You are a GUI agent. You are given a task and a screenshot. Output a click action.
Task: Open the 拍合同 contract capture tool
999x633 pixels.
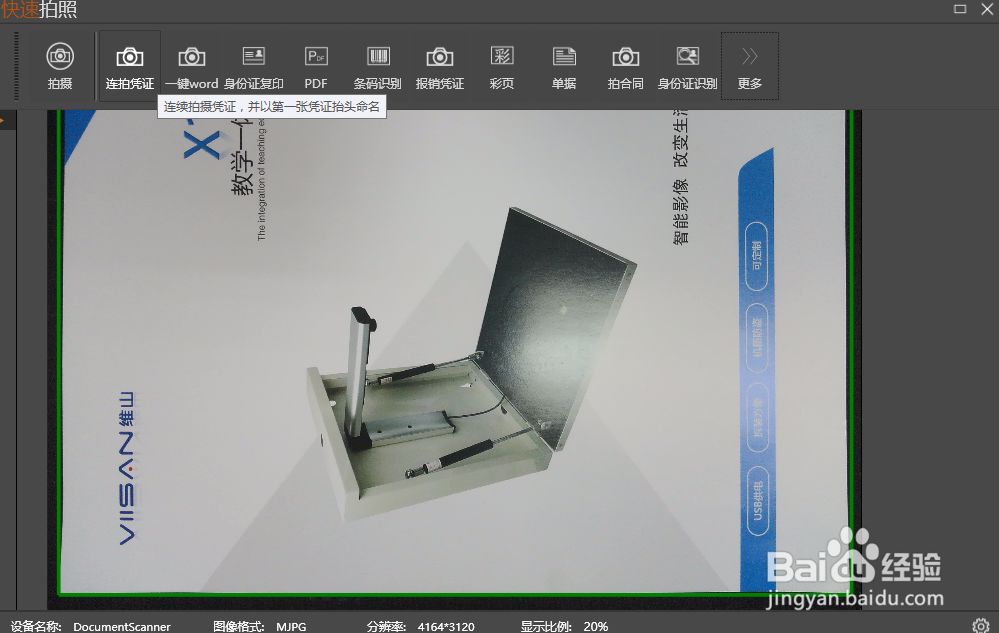[x=625, y=65]
